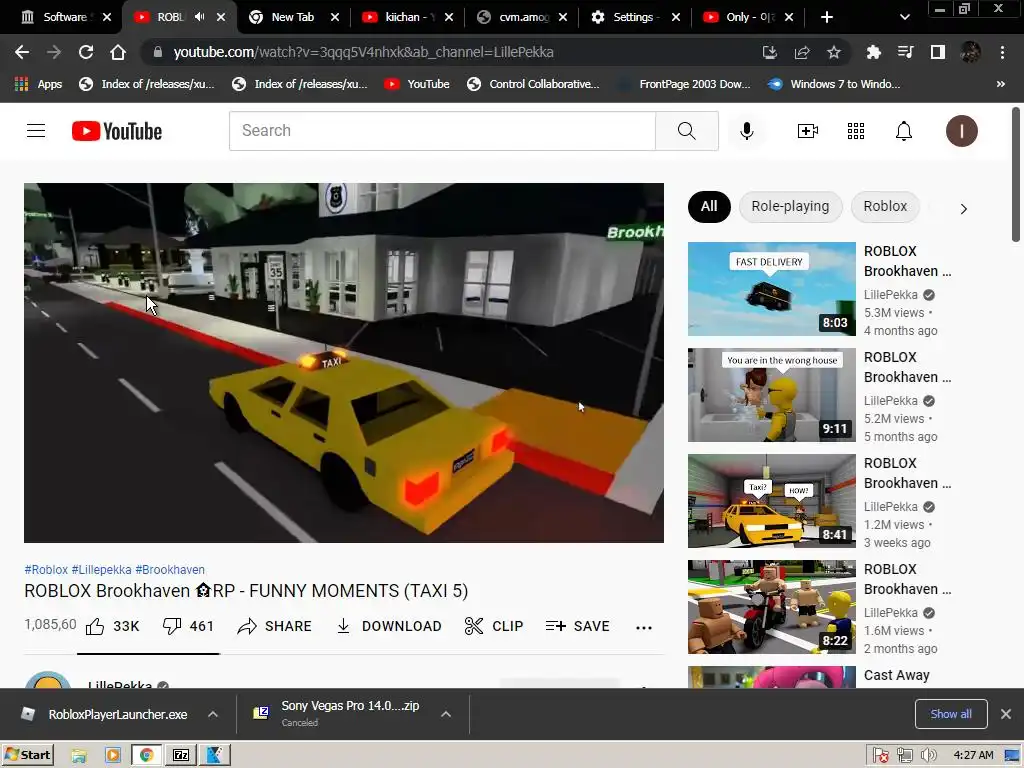Bookmark this page with star icon
The height and width of the screenshot is (768, 1024).
coord(833,52)
